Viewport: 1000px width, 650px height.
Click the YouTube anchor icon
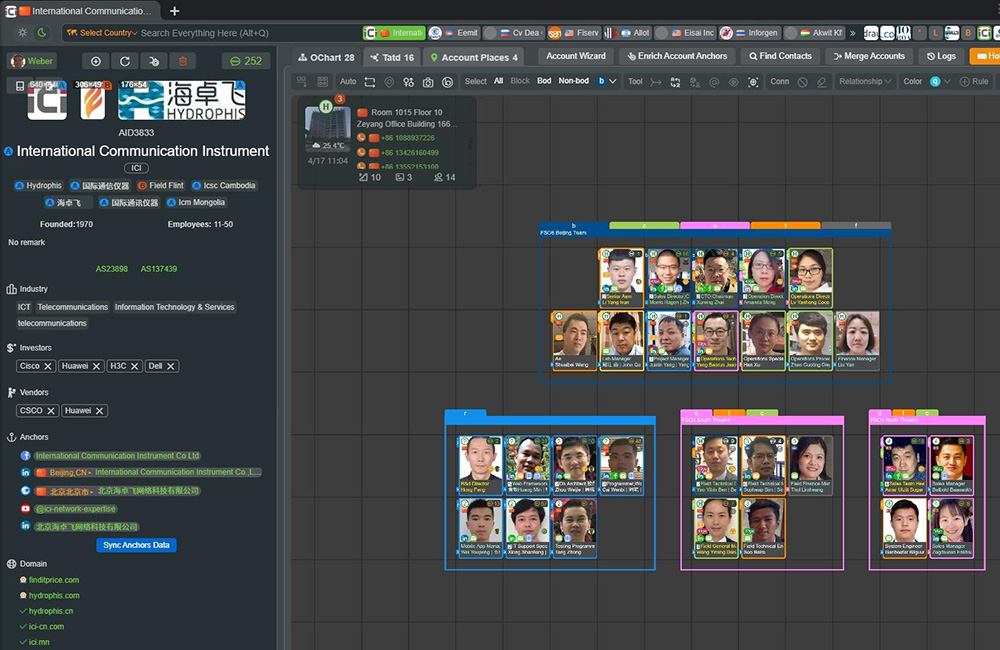tap(25, 509)
